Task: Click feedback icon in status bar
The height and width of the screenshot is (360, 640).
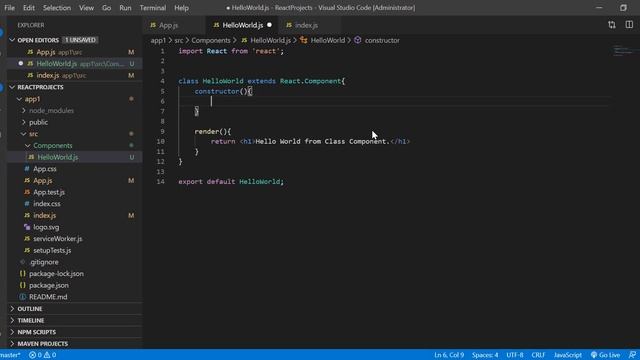Action: (x=632, y=355)
